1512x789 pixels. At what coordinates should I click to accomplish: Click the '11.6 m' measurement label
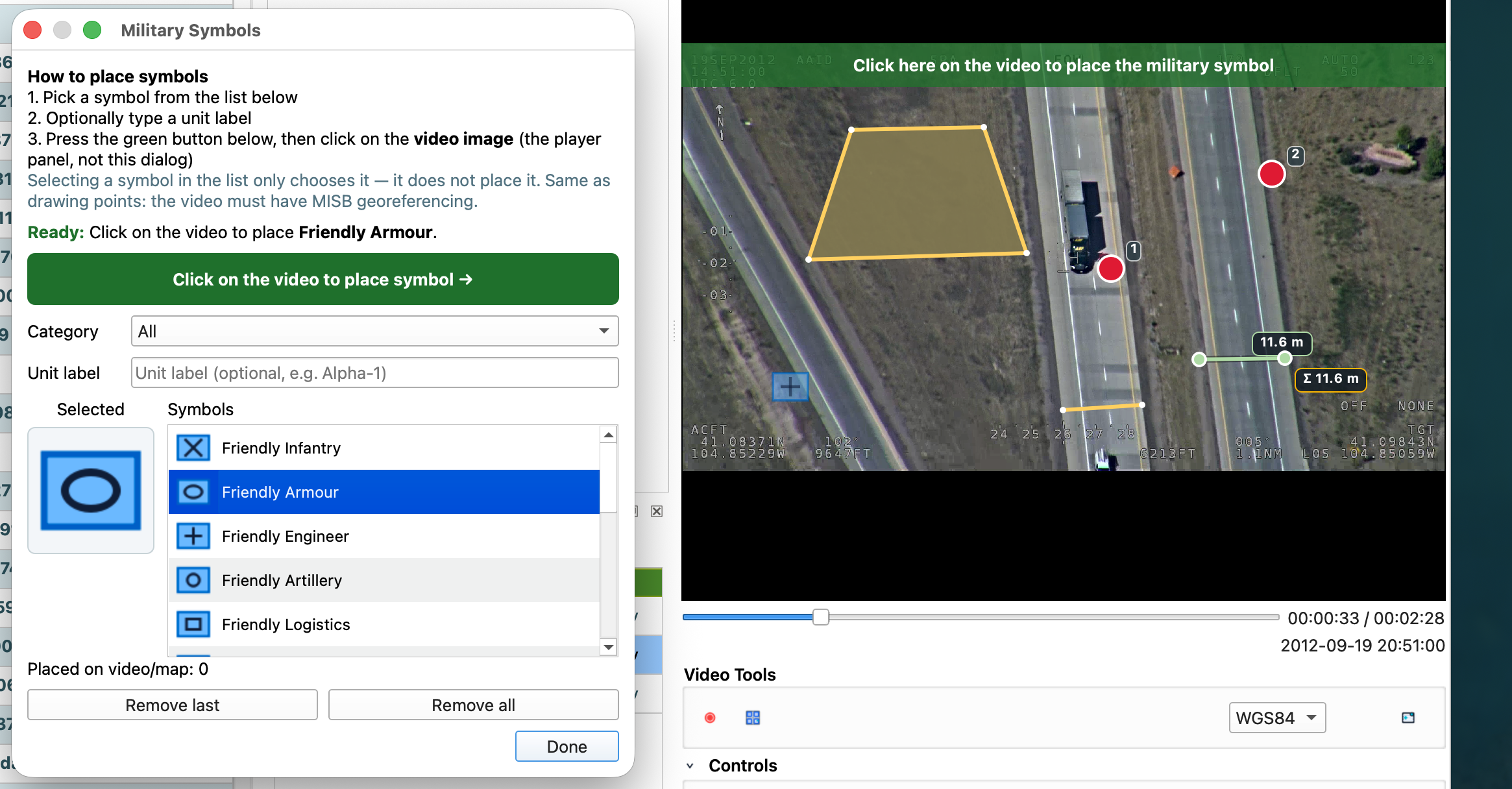[x=1281, y=342]
